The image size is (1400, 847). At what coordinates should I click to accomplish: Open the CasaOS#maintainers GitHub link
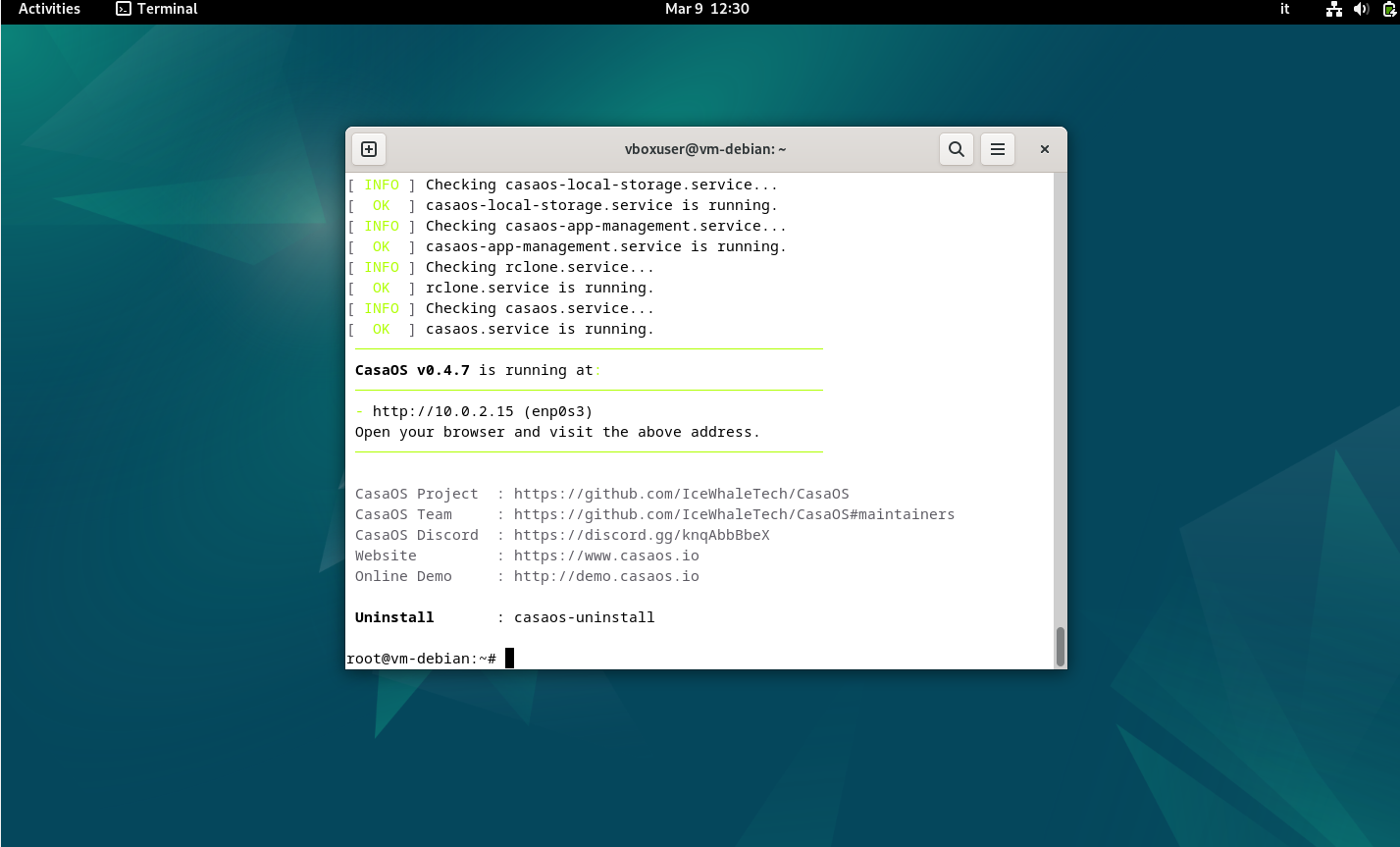(734, 514)
